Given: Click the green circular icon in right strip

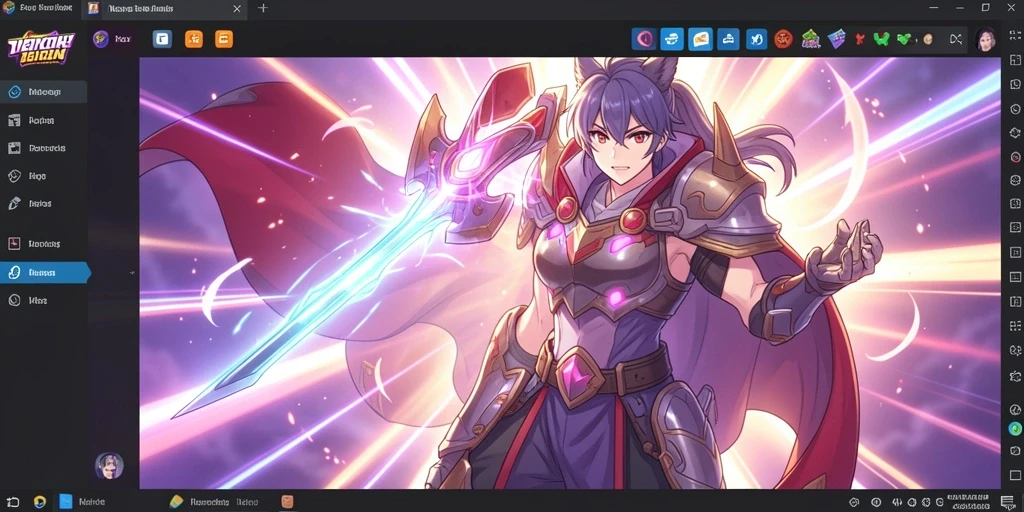Looking at the screenshot, I should [x=1015, y=429].
